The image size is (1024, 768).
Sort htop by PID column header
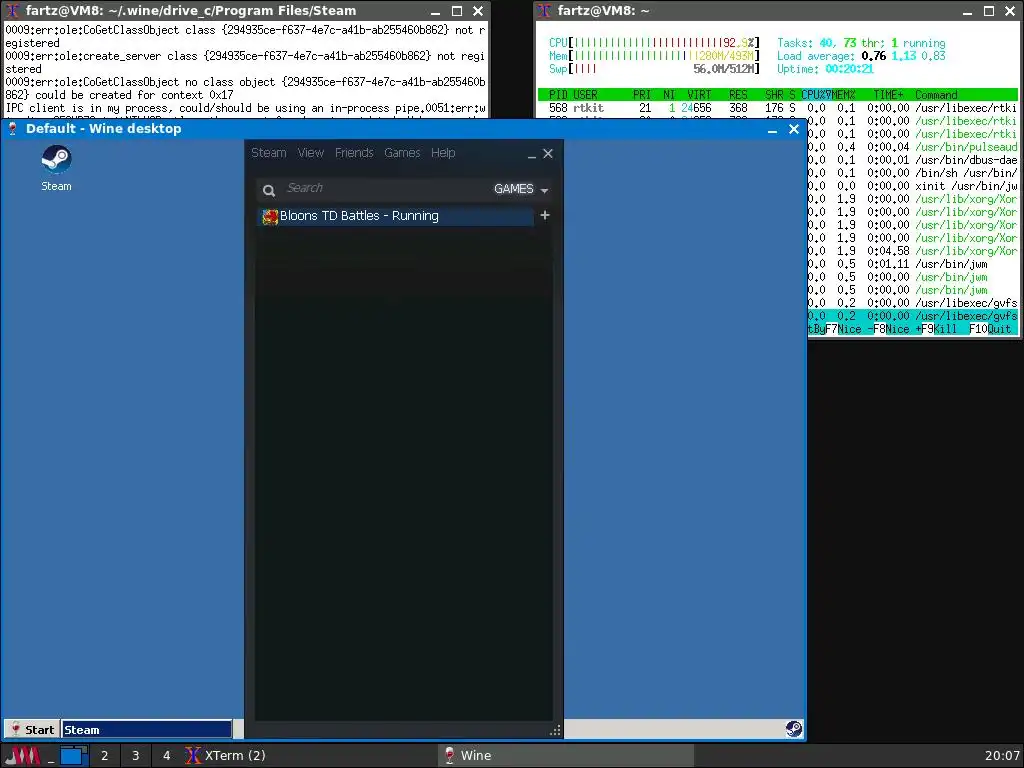coord(558,95)
